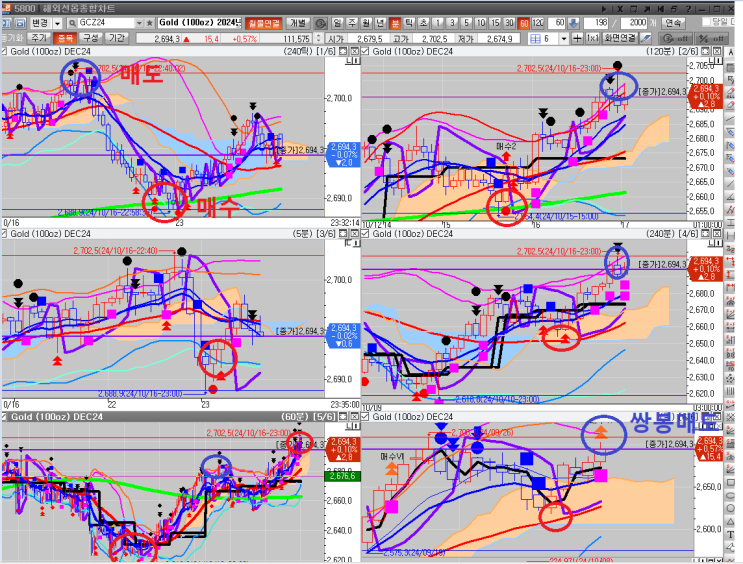The height and width of the screenshot is (564, 743).
Task: Select the single eraser tool in sidebar
Action: (x=731, y=105)
